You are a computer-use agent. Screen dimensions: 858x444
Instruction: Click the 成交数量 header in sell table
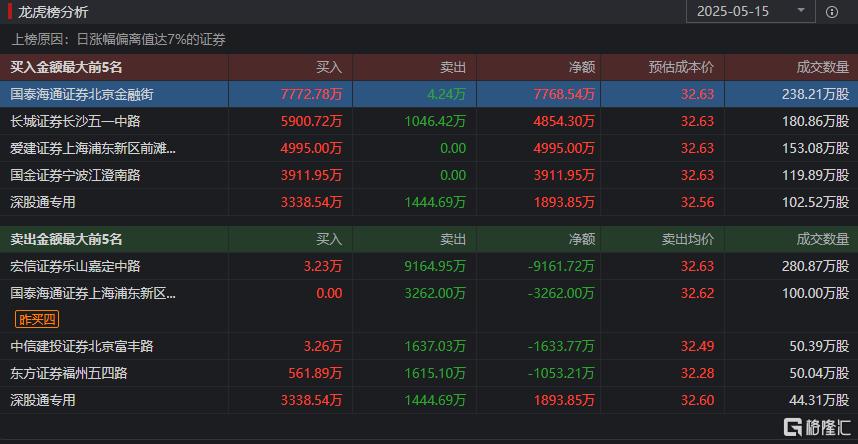coord(822,240)
